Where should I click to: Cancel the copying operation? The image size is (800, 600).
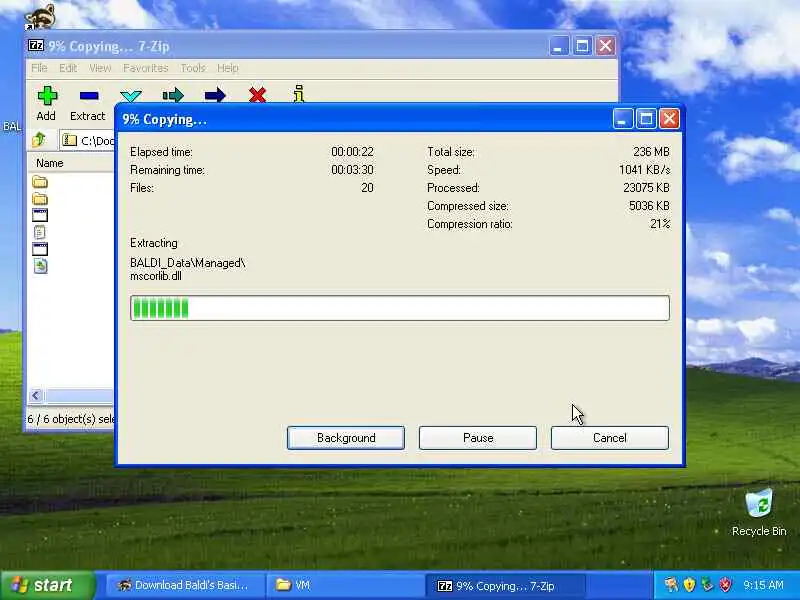[x=610, y=438]
